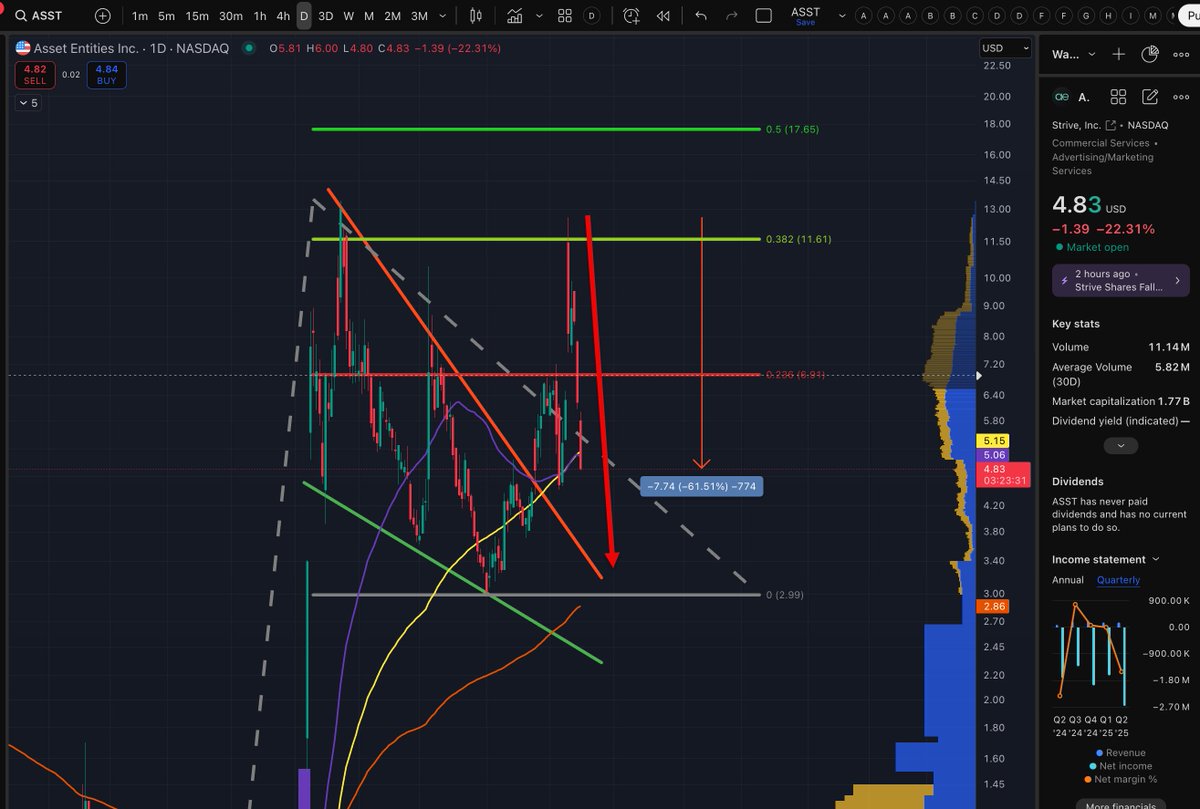Select the 2M timeframe
1200x809 pixels.
click(392, 16)
